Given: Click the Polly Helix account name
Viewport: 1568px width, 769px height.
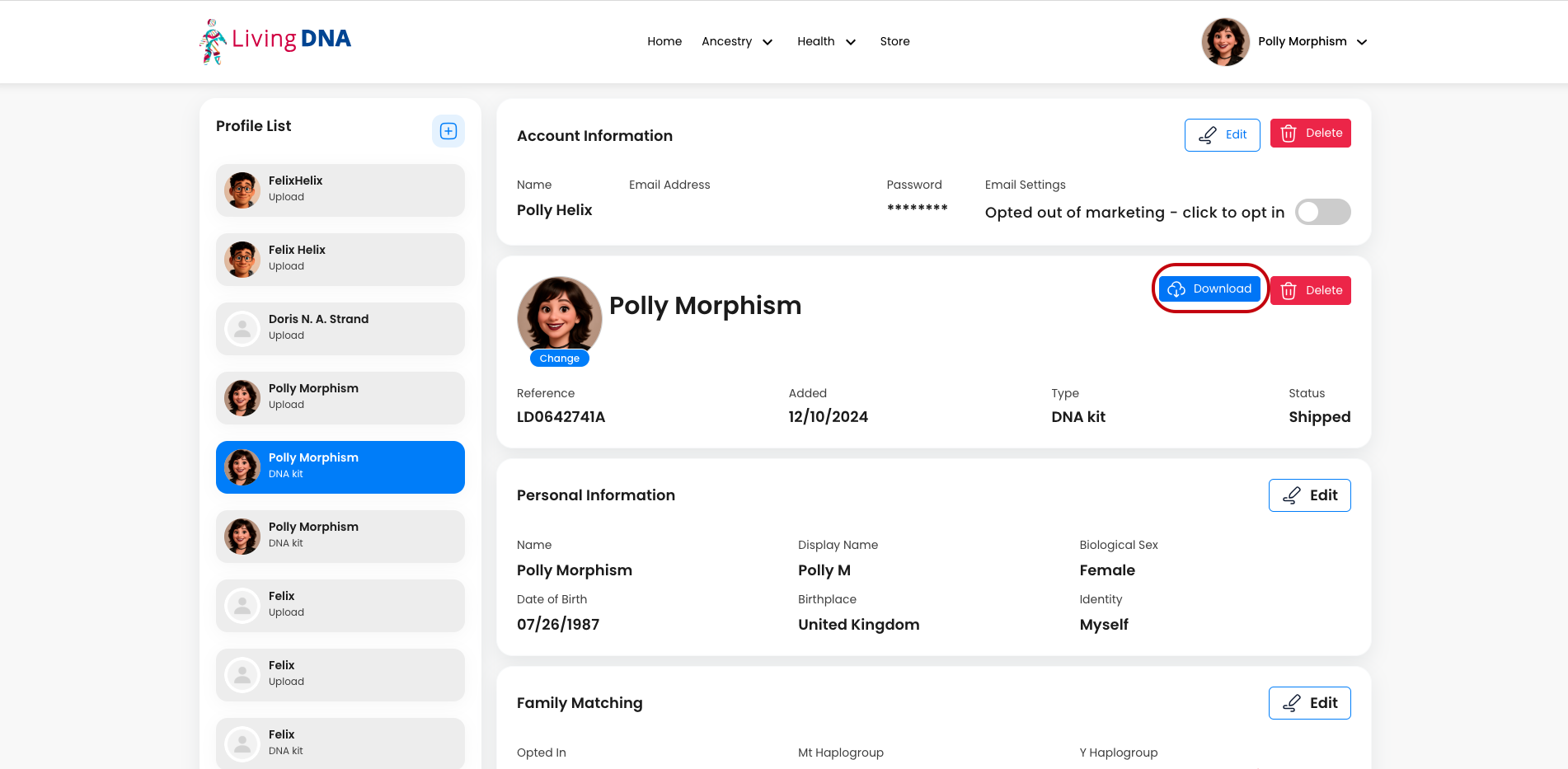Looking at the screenshot, I should [554, 210].
